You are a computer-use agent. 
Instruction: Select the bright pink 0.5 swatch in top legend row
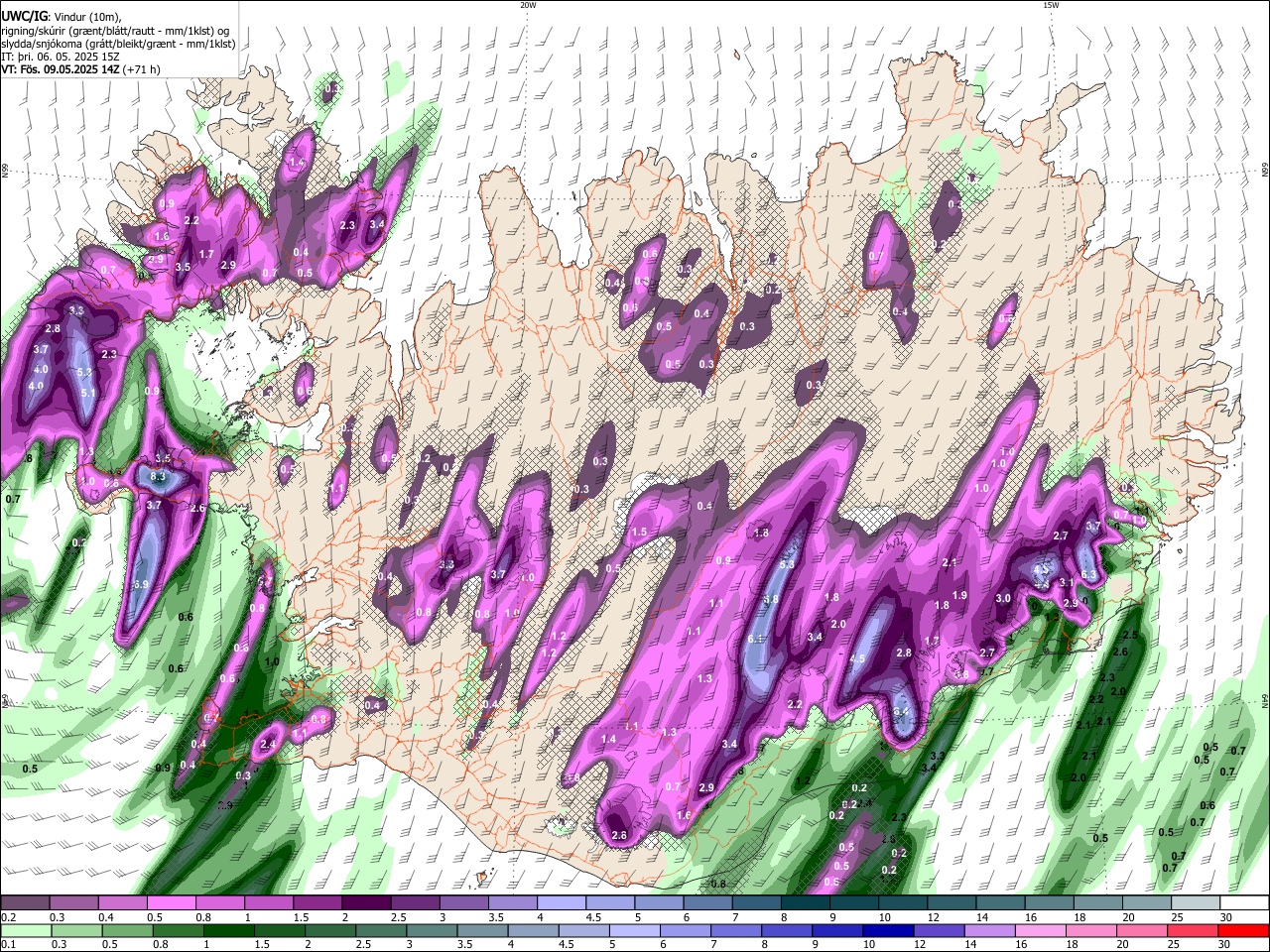point(171,903)
